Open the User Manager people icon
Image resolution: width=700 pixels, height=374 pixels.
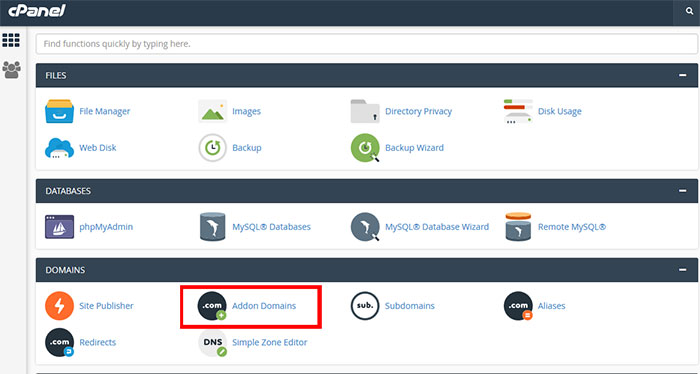(12, 70)
